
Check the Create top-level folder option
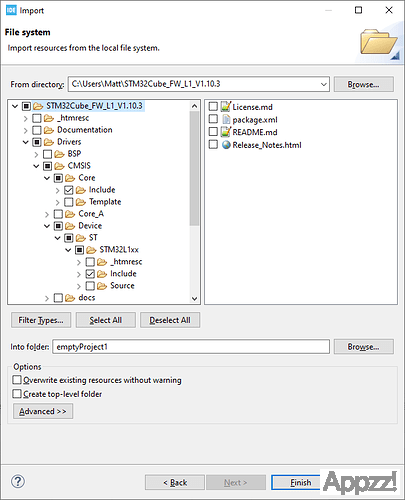click(17, 394)
